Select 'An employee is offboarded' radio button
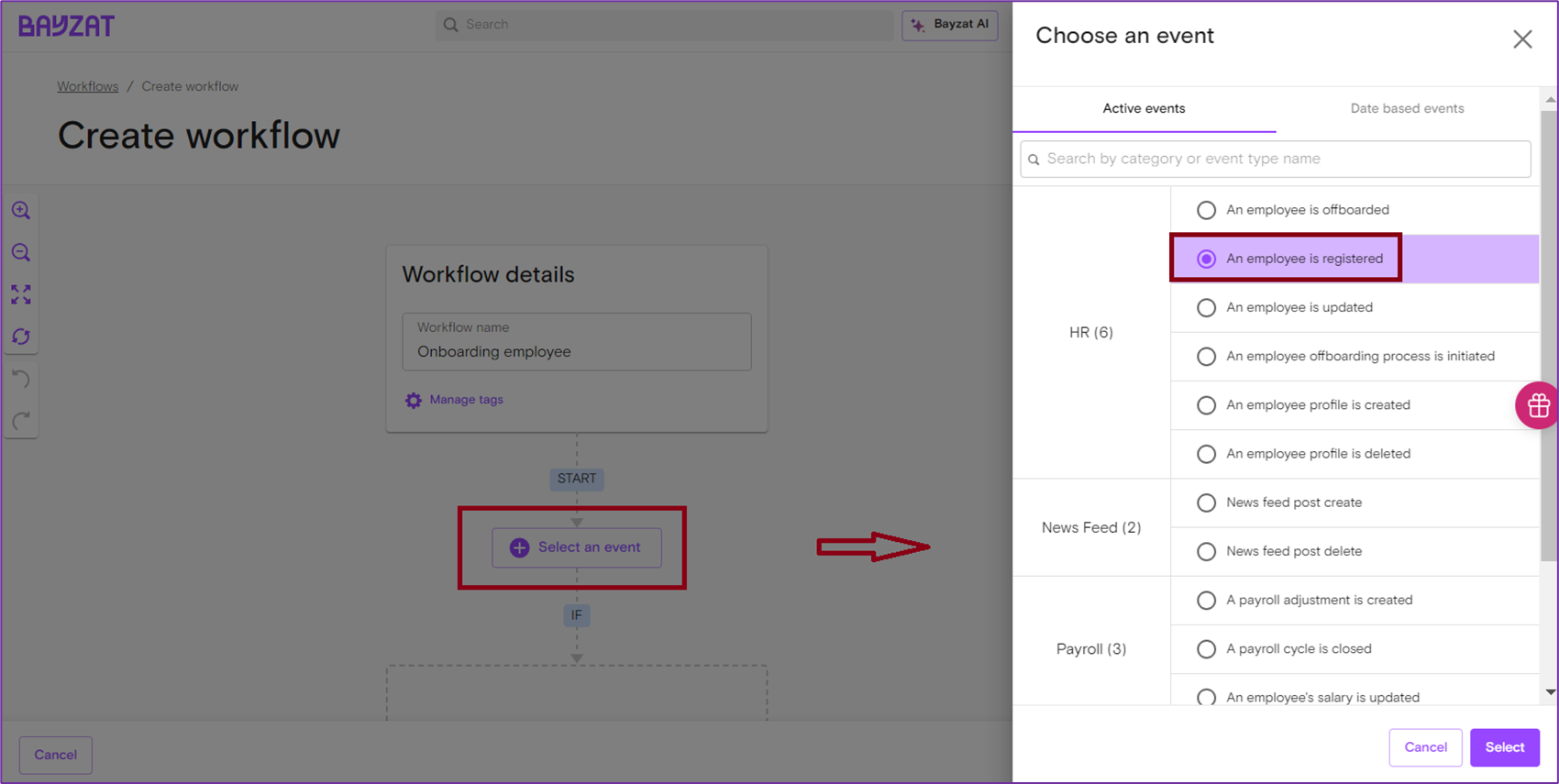 point(1206,210)
